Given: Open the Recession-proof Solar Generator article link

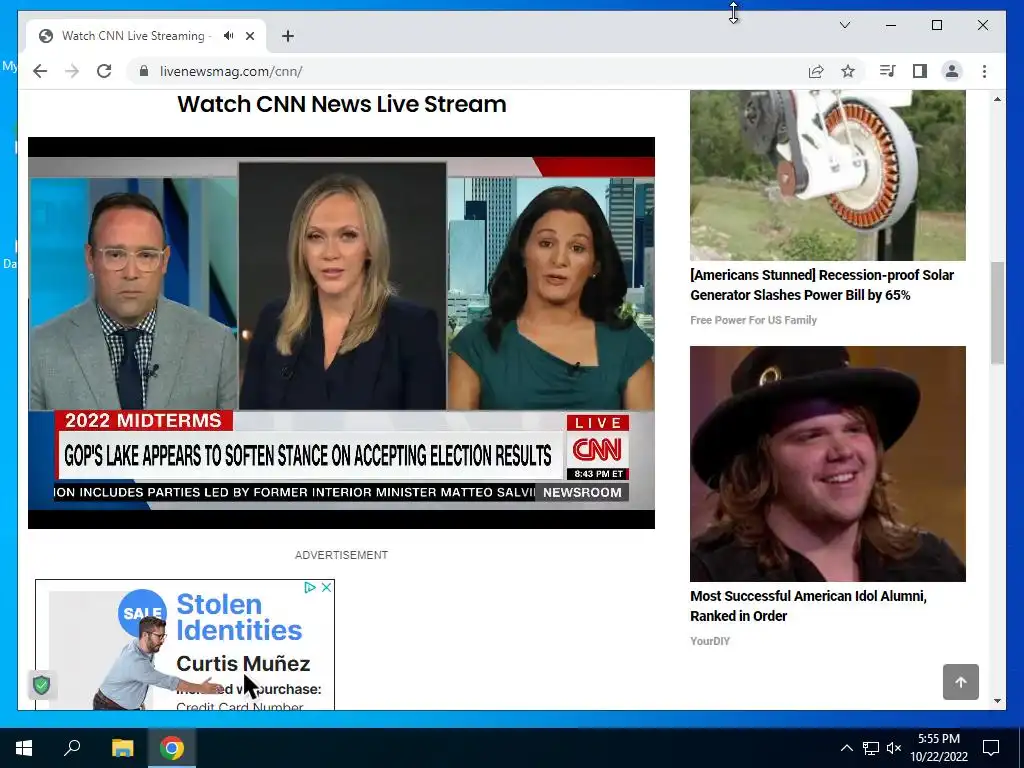Looking at the screenshot, I should coord(822,285).
